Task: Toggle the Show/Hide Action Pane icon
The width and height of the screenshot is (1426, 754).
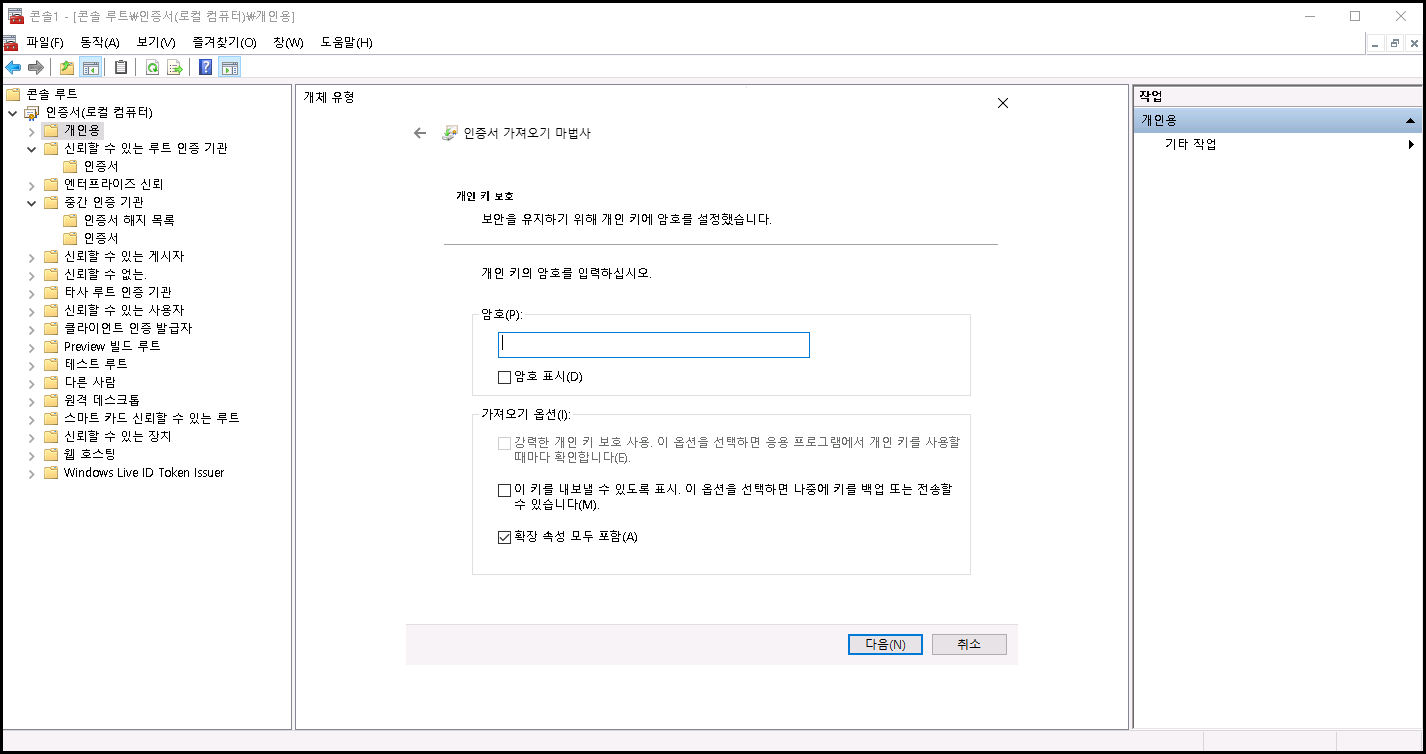Action: click(x=230, y=67)
